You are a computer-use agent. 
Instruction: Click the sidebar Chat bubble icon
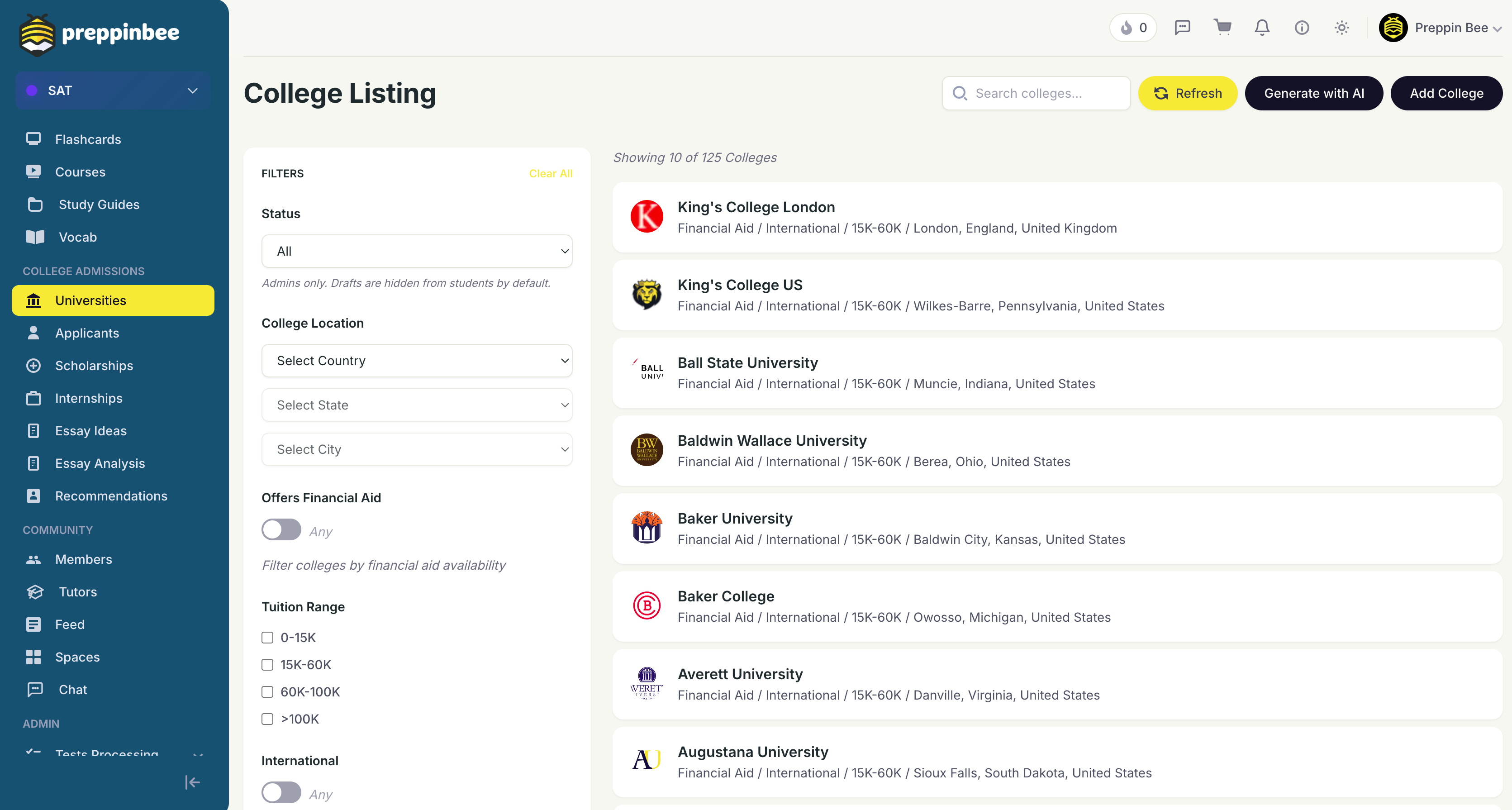(35, 689)
